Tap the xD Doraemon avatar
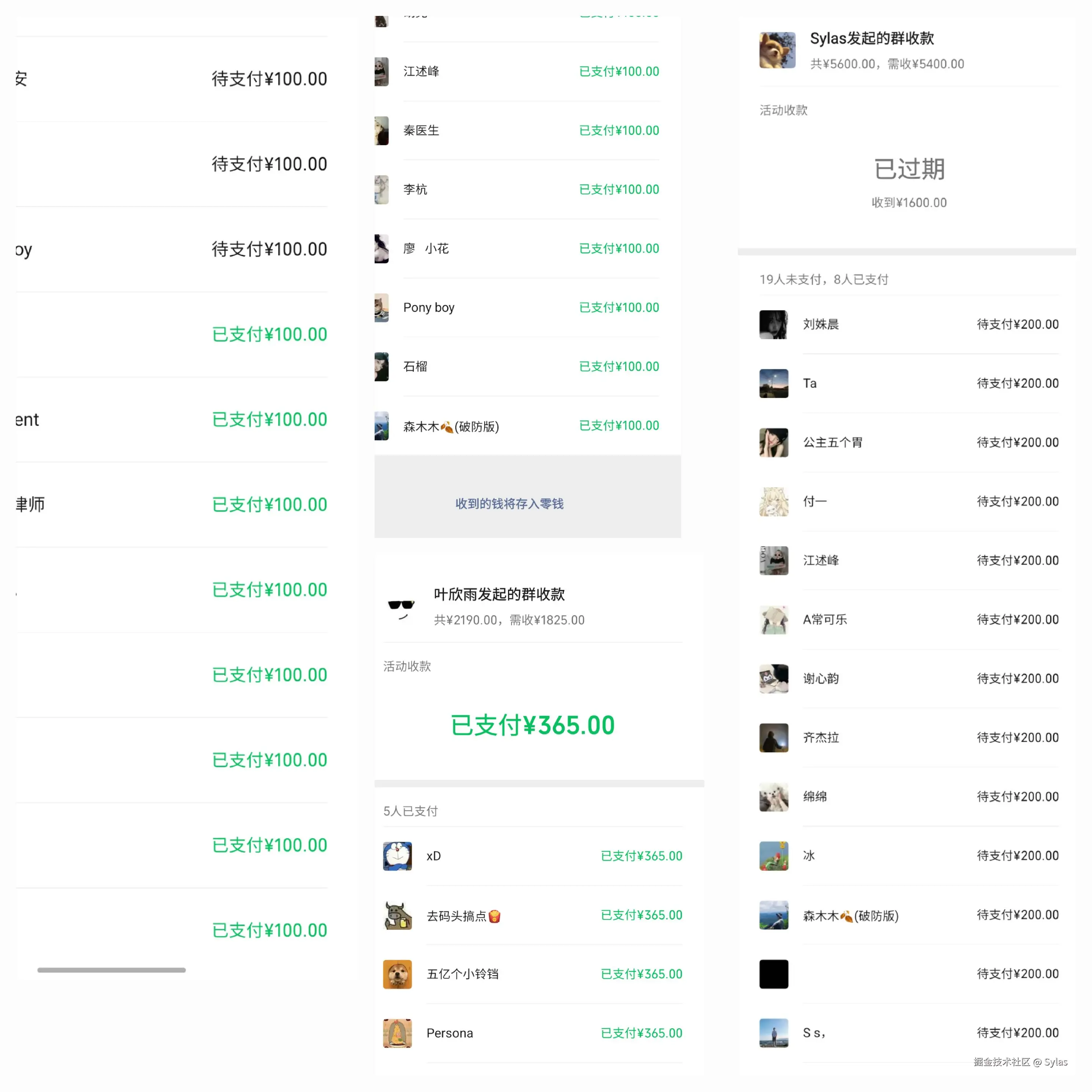The image size is (1092, 1092). coord(397,856)
